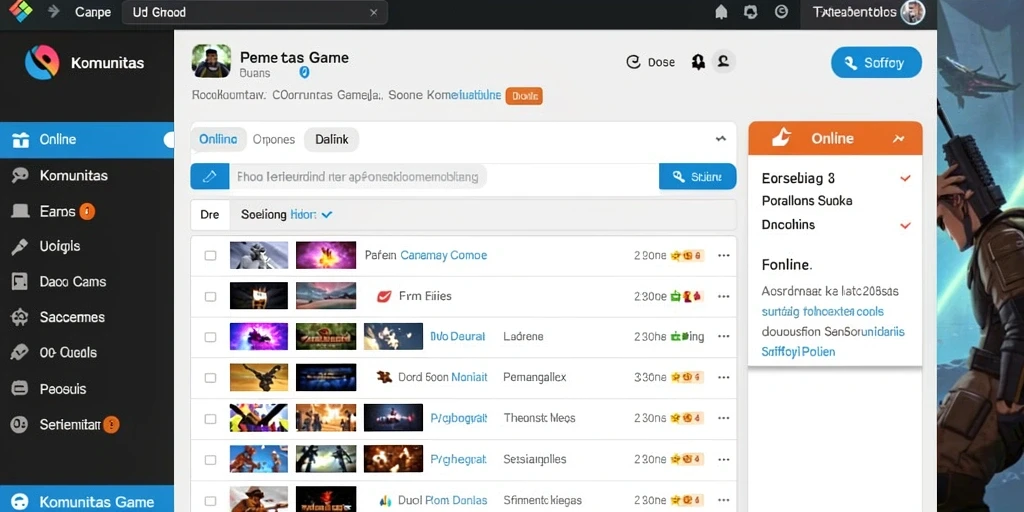Switch to the Dalink tab
1024x512 pixels.
(332, 139)
